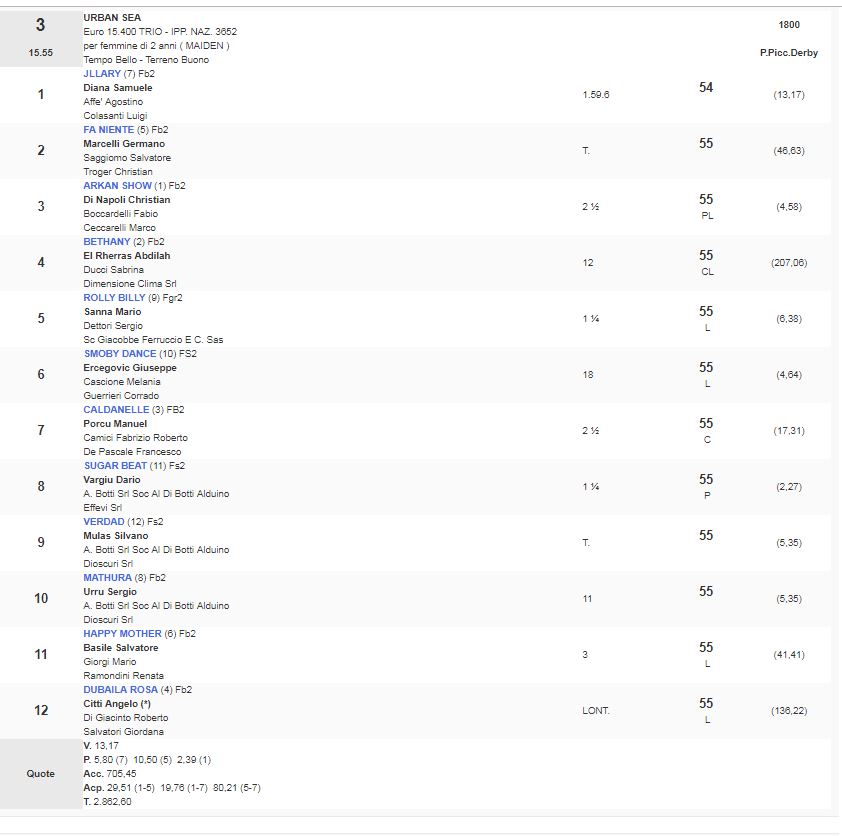Viewport: 842px width, 836px height.
Task: Click jockey name Diana Samuele
Action: [118, 88]
